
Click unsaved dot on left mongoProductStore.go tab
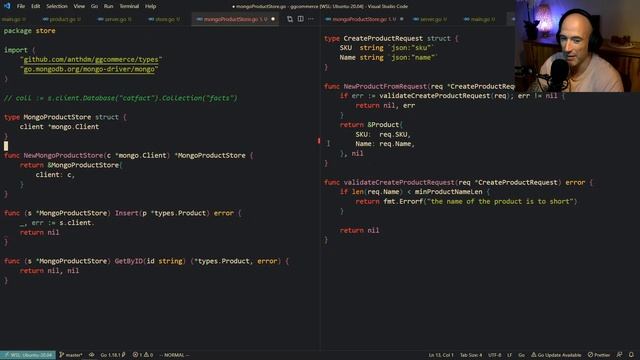(x=273, y=19)
